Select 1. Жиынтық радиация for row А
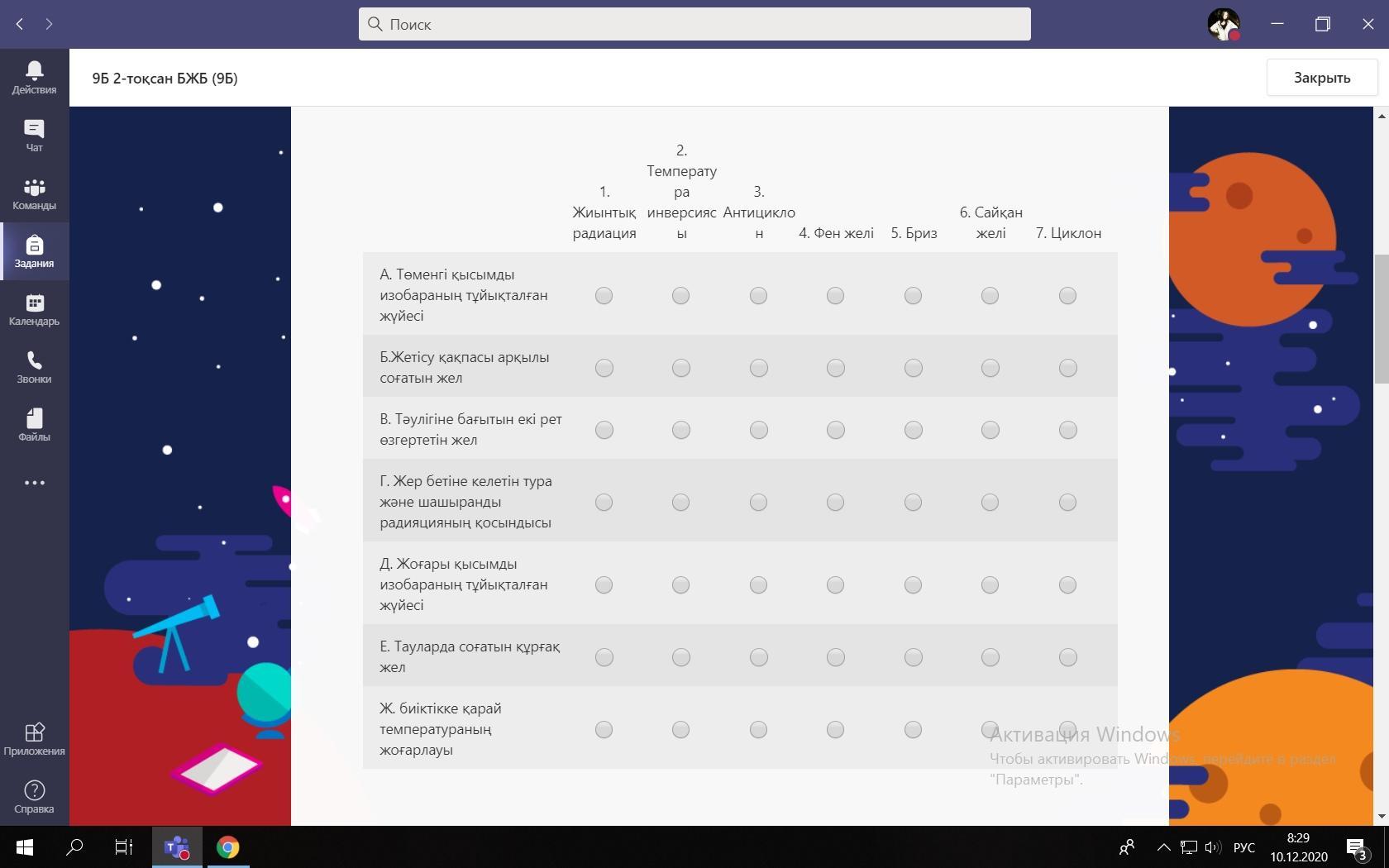 (604, 295)
